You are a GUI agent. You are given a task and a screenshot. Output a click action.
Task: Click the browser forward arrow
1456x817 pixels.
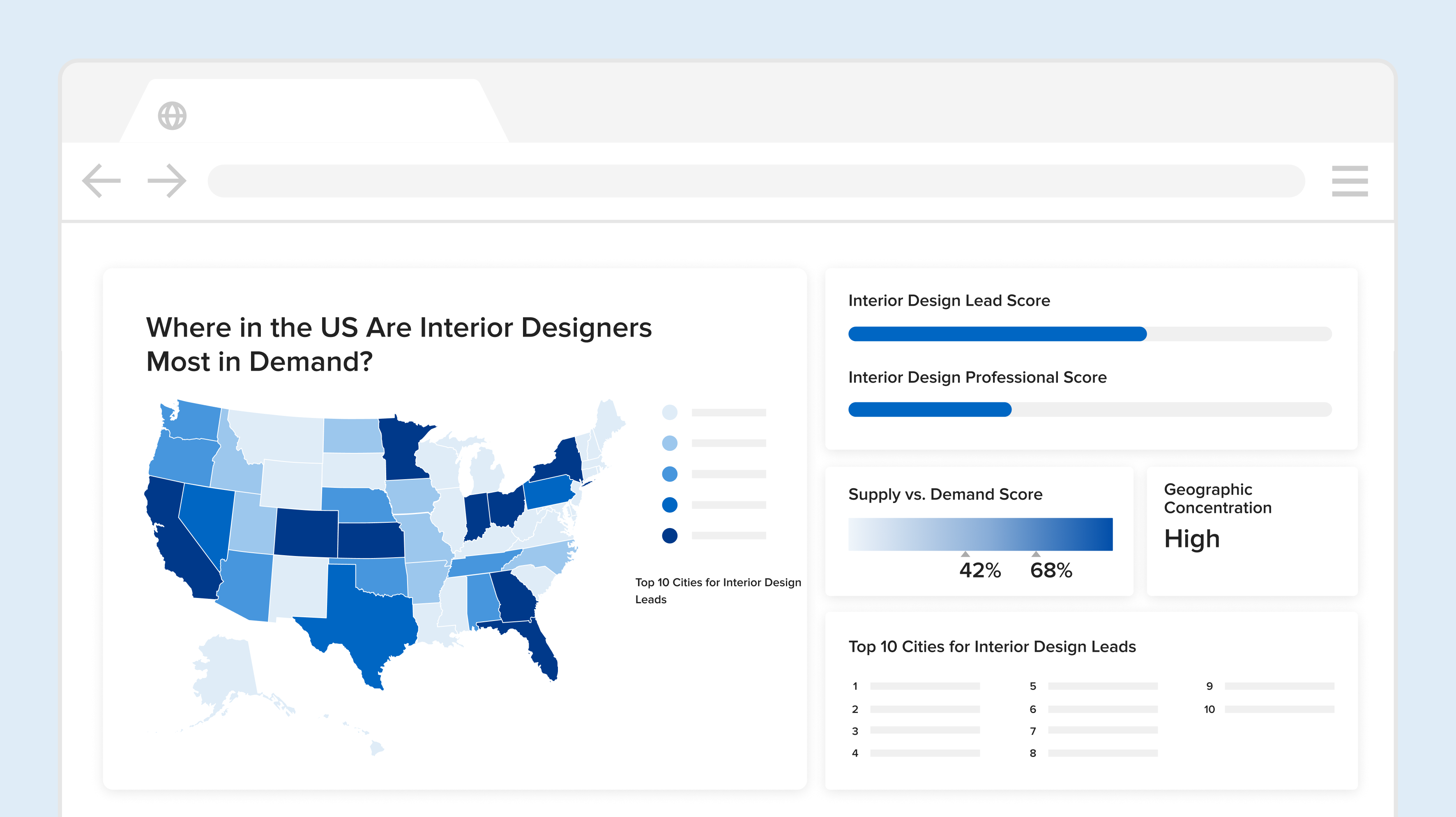167,181
